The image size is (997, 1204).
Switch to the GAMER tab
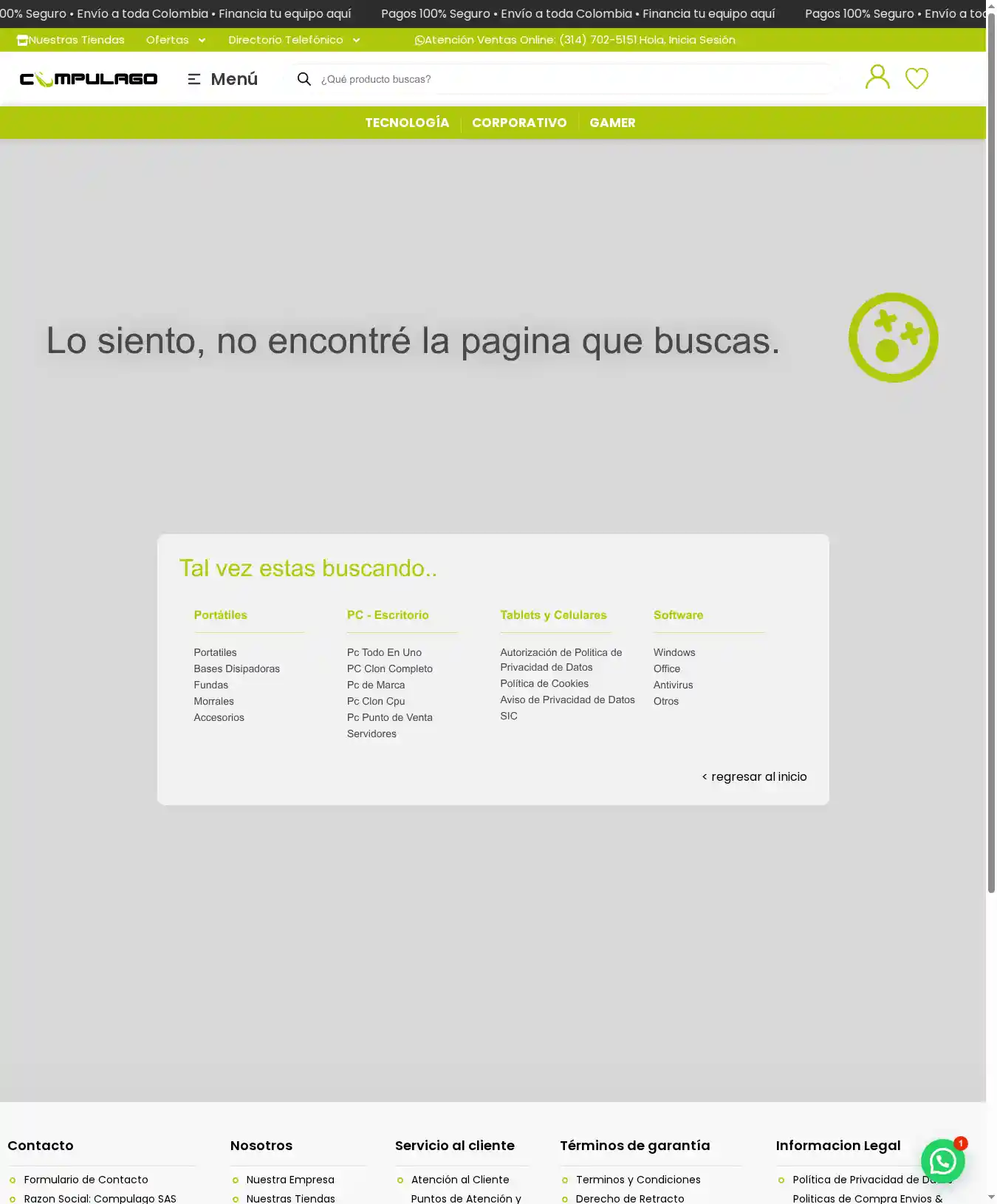(612, 123)
